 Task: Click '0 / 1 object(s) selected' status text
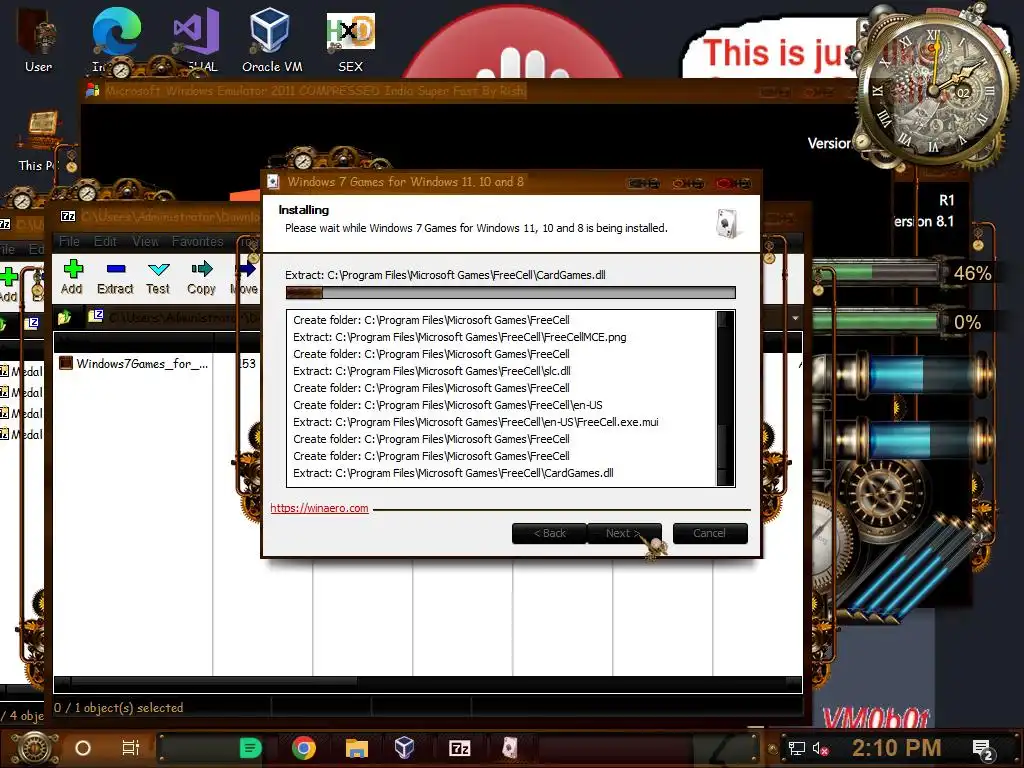coord(119,707)
